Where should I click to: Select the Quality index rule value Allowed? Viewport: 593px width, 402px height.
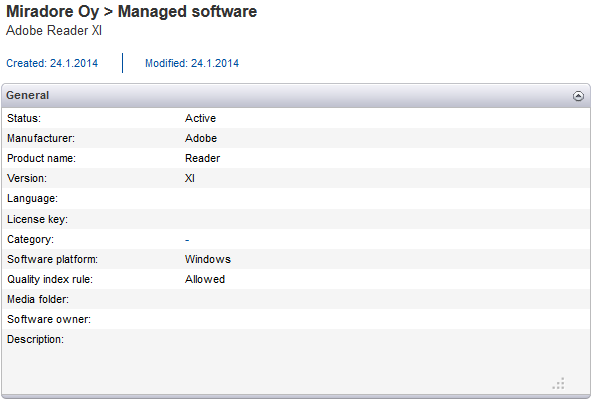tap(205, 279)
